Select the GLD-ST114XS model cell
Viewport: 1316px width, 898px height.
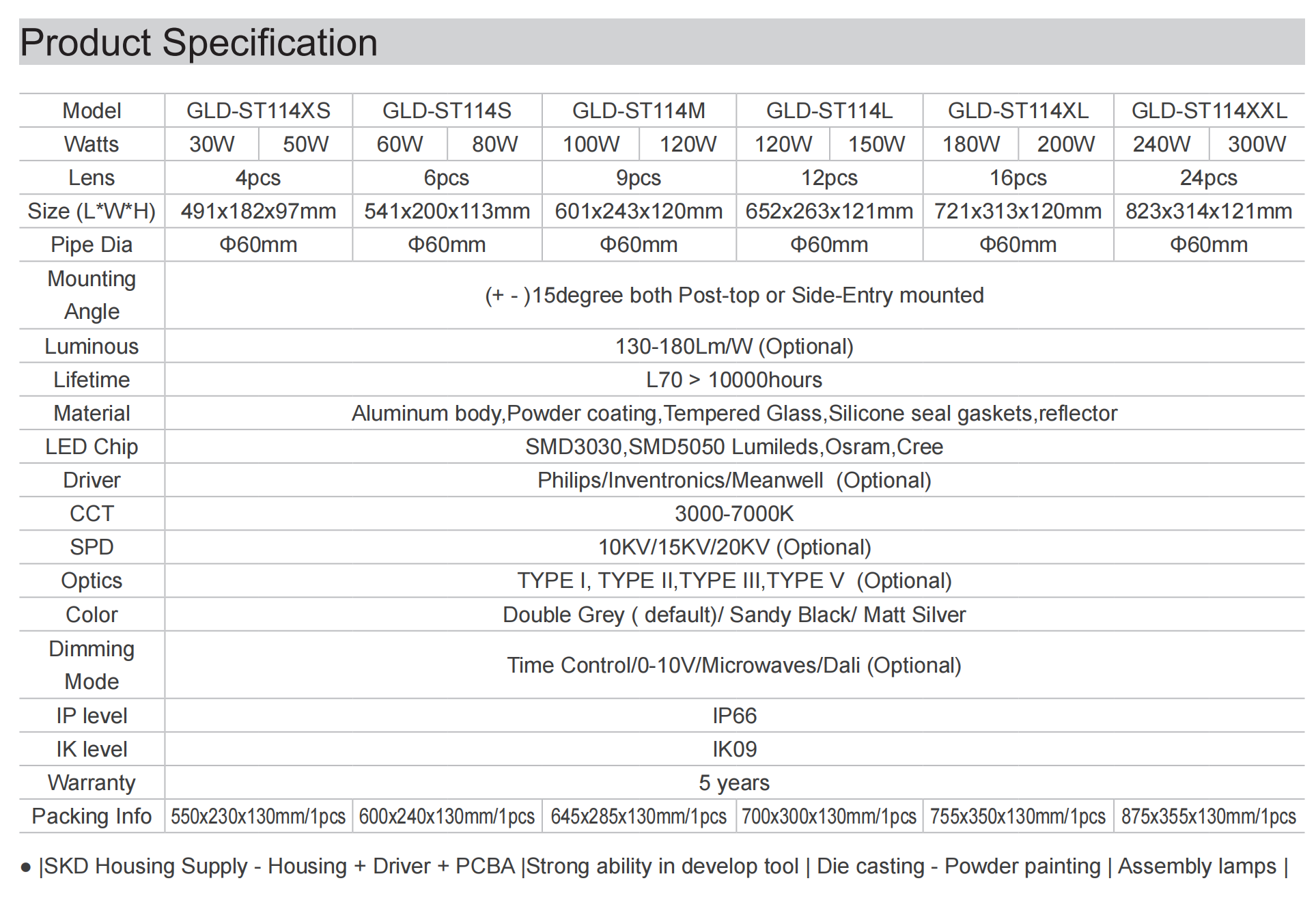pyautogui.click(x=258, y=111)
